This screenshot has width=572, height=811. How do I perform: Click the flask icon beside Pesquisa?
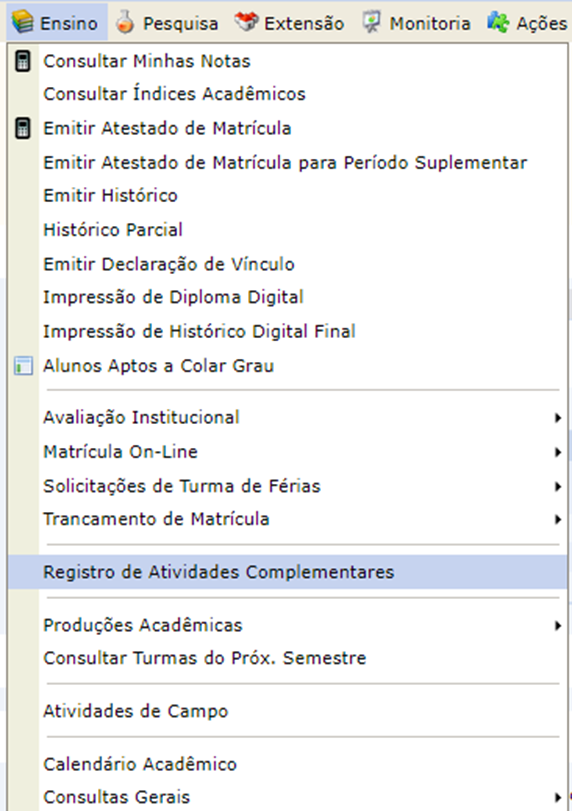[x=125, y=22]
